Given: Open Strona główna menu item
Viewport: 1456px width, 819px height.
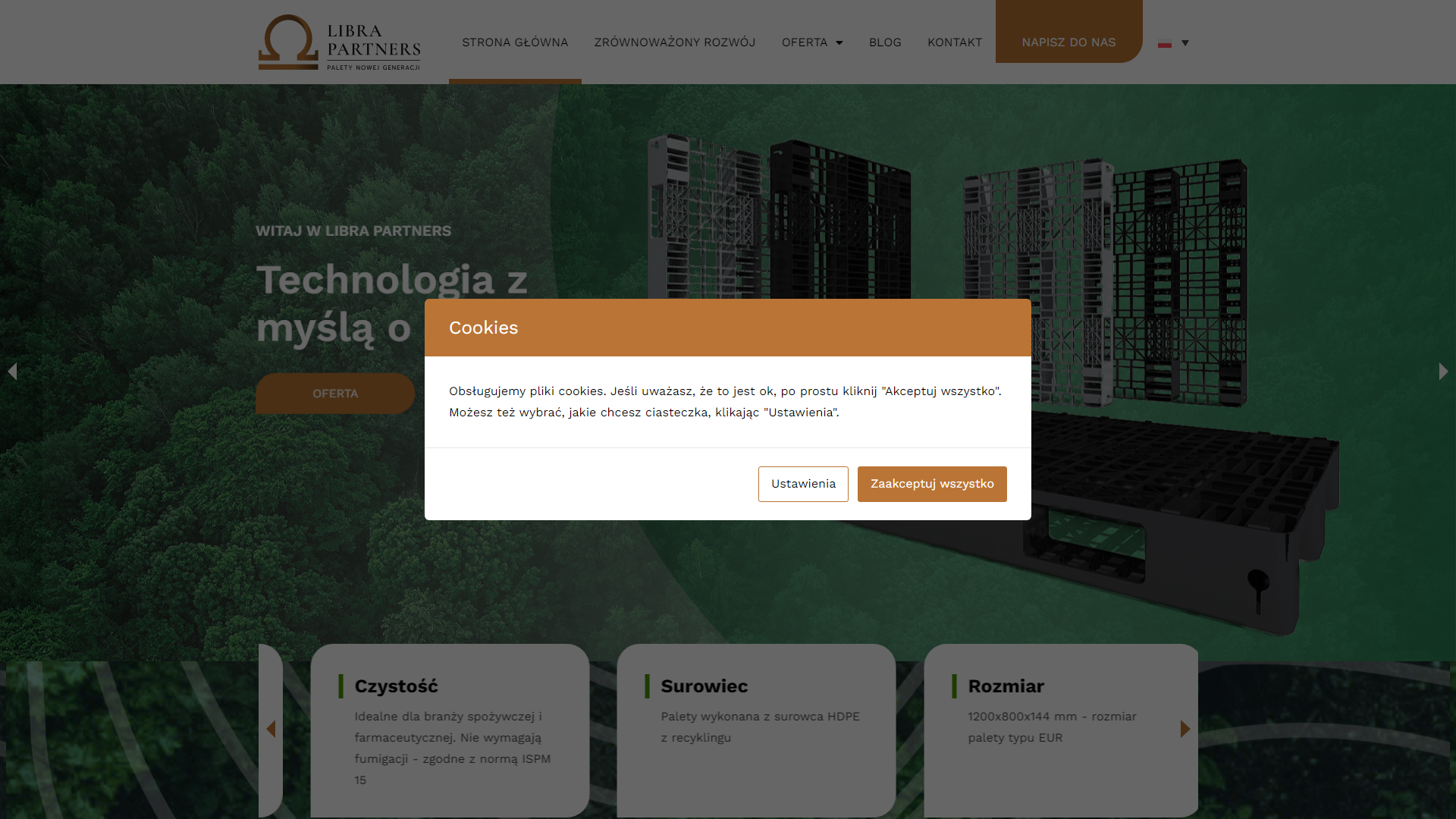Looking at the screenshot, I should click(x=515, y=42).
